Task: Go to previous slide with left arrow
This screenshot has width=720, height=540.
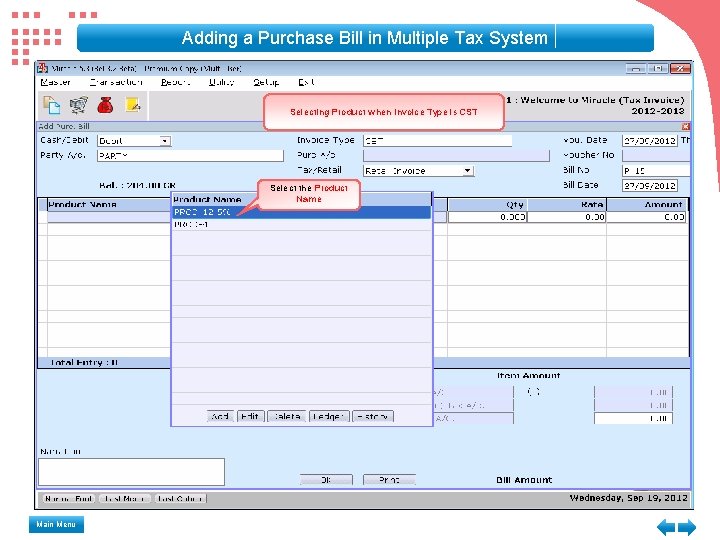Action: tap(665, 527)
